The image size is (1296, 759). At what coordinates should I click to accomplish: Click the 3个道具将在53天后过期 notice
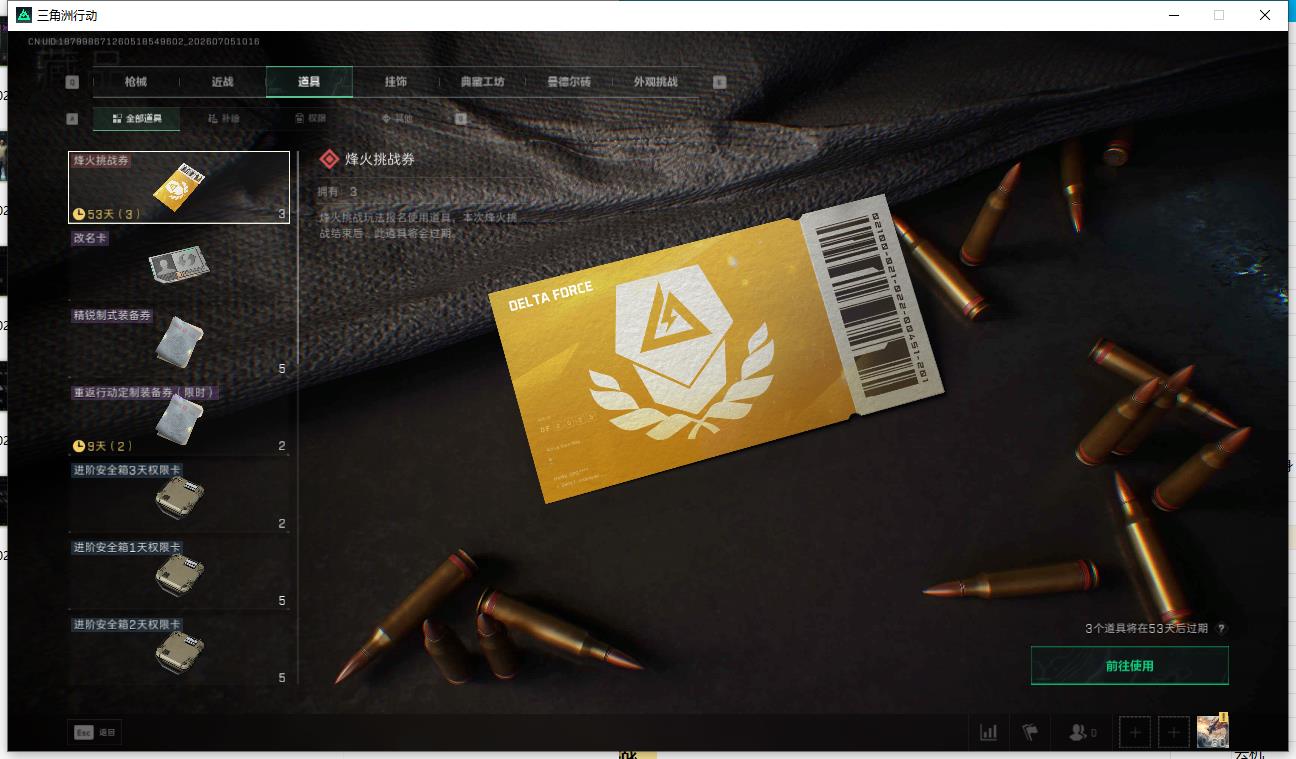click(x=1146, y=629)
